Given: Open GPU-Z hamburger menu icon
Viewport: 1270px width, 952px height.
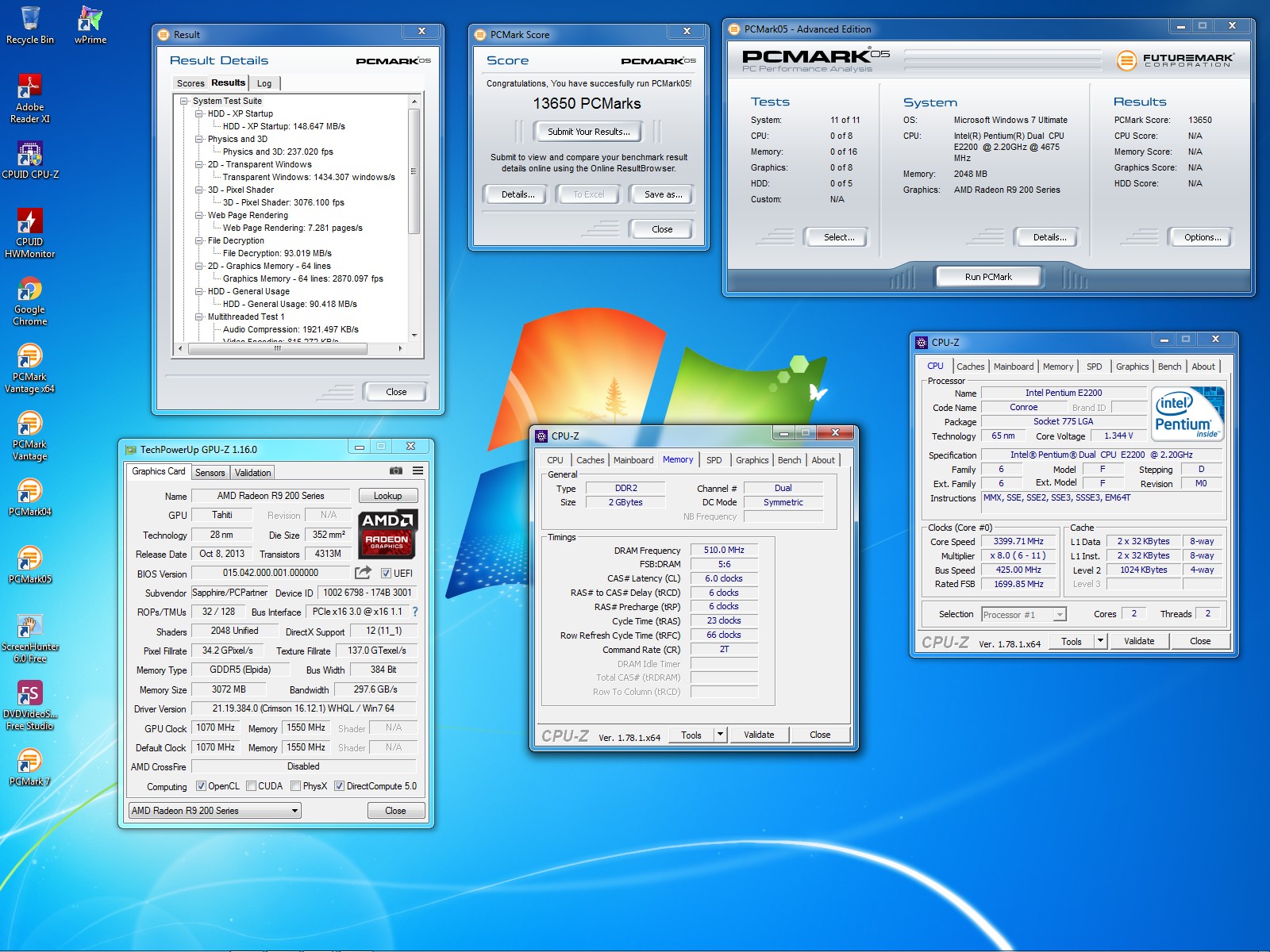Looking at the screenshot, I should point(418,471).
